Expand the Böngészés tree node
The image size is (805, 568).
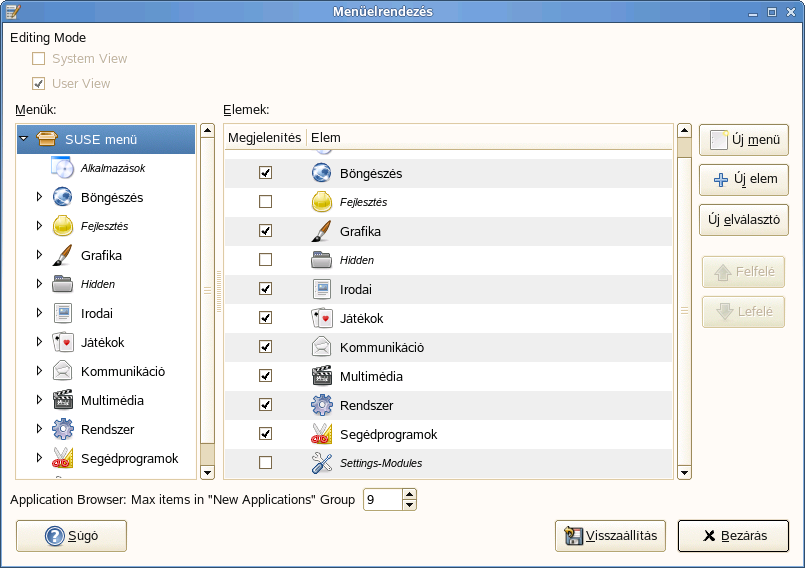[39, 197]
